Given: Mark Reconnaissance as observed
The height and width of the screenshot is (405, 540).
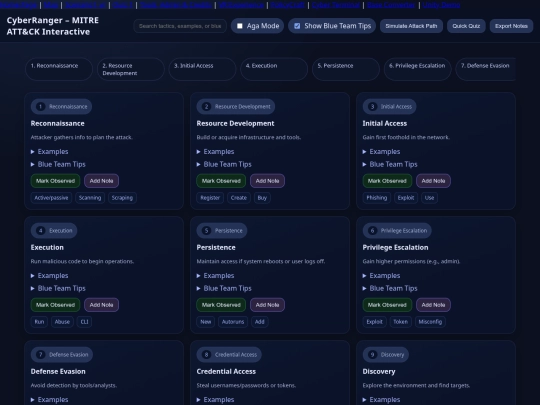Looking at the screenshot, I should 55,181.
